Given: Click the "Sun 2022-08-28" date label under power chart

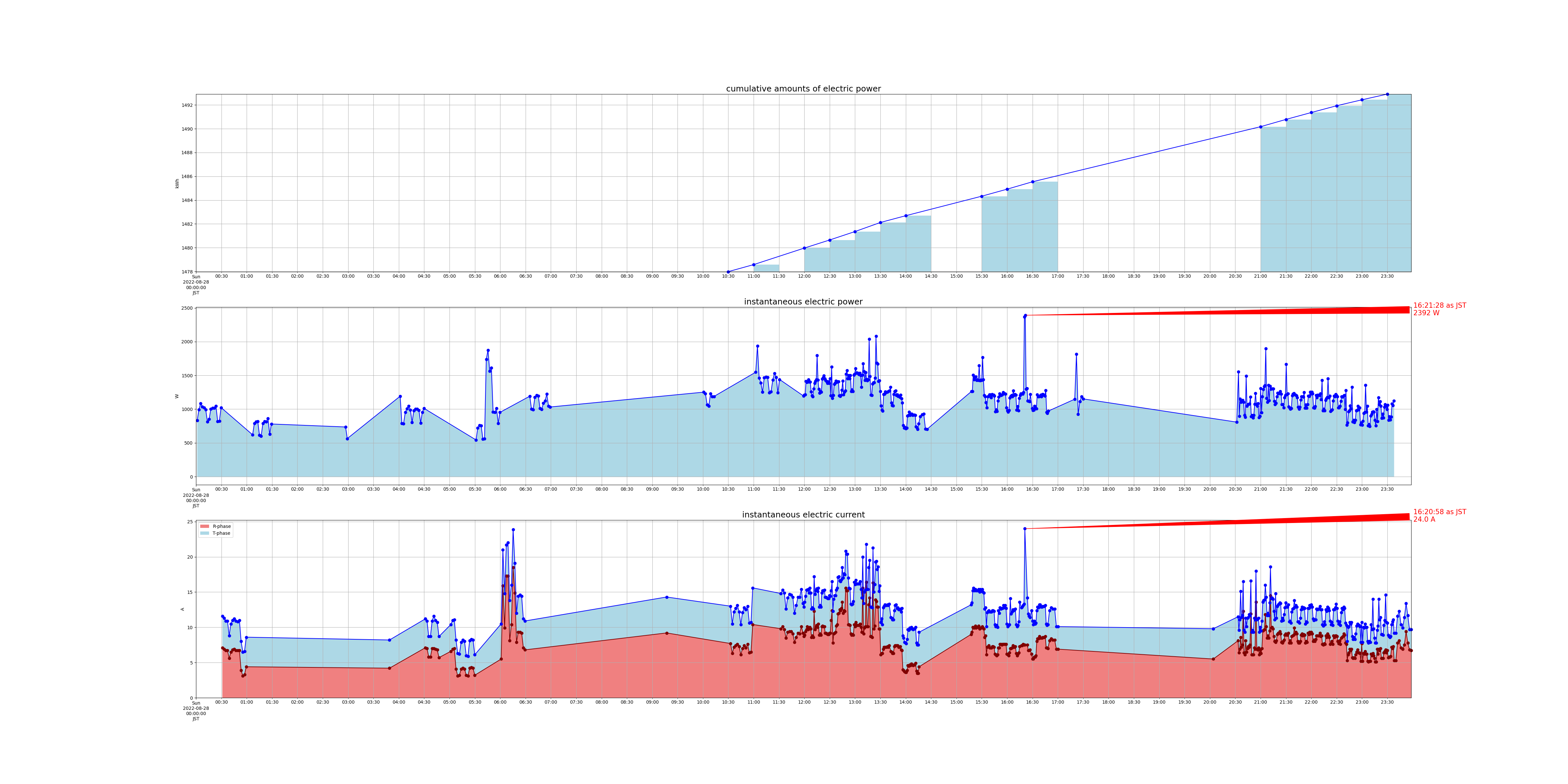Looking at the screenshot, I should 196,492.
